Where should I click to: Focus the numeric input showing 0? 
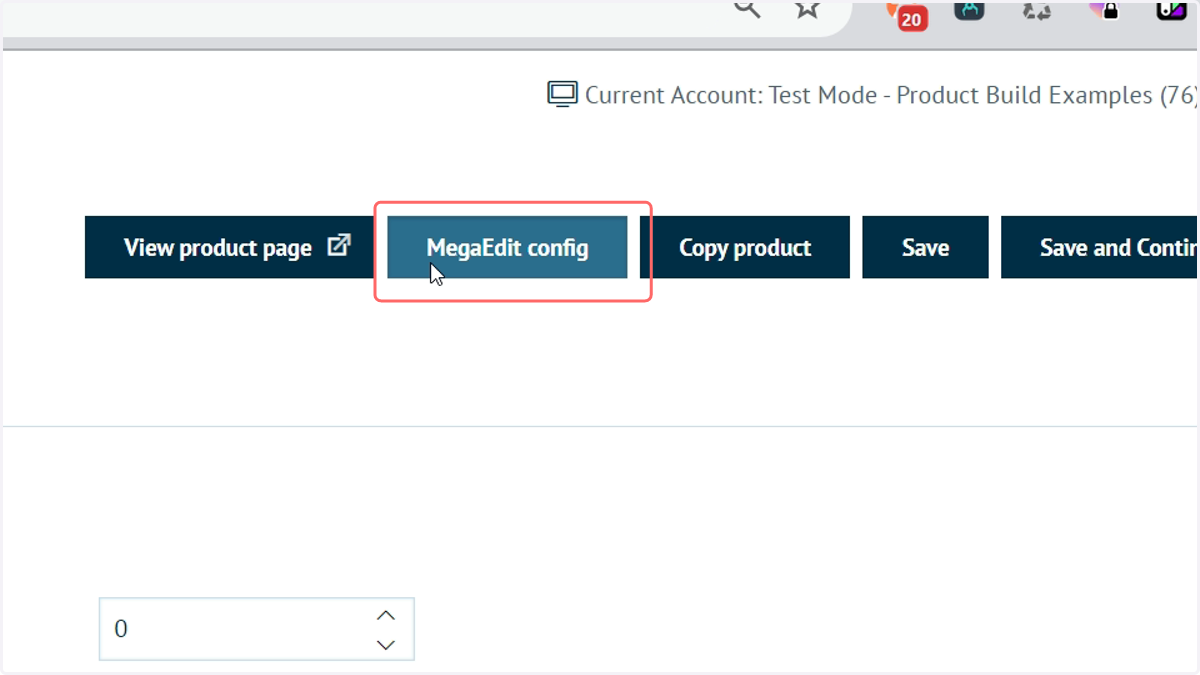click(257, 629)
